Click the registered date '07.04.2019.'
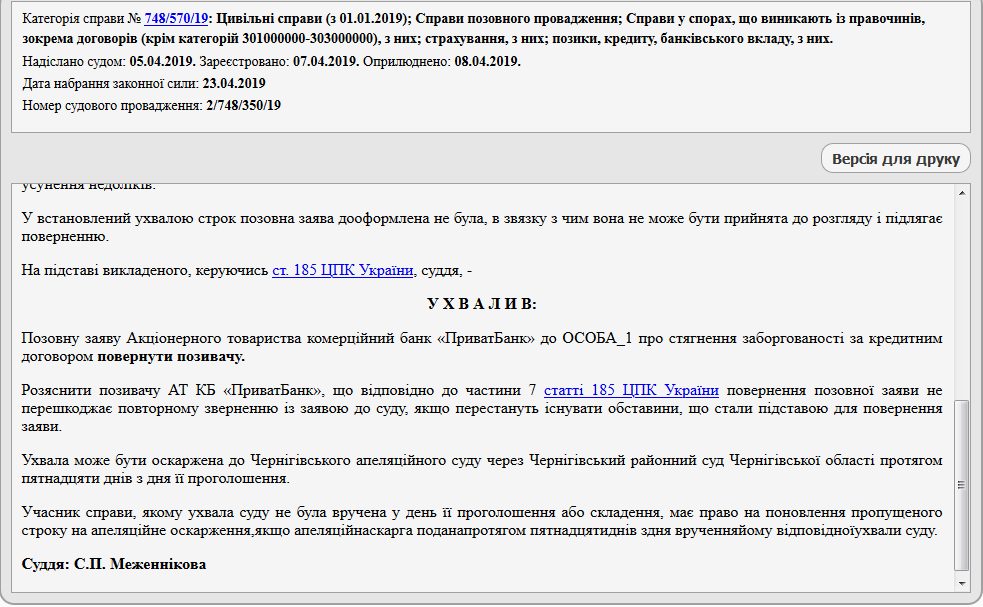This screenshot has width=983, height=607. 326,61
